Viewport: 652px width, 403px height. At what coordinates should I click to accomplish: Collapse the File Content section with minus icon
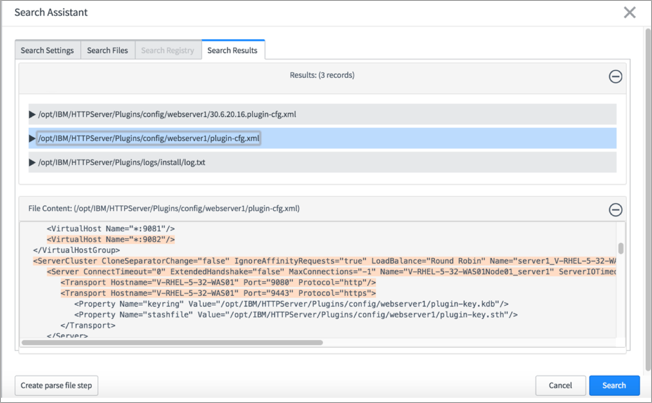click(x=615, y=210)
